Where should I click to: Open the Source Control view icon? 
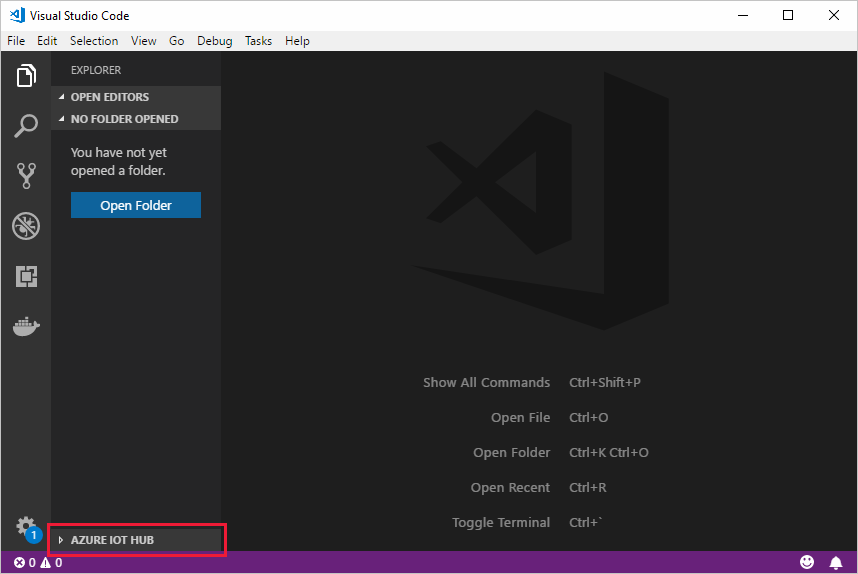point(26,176)
